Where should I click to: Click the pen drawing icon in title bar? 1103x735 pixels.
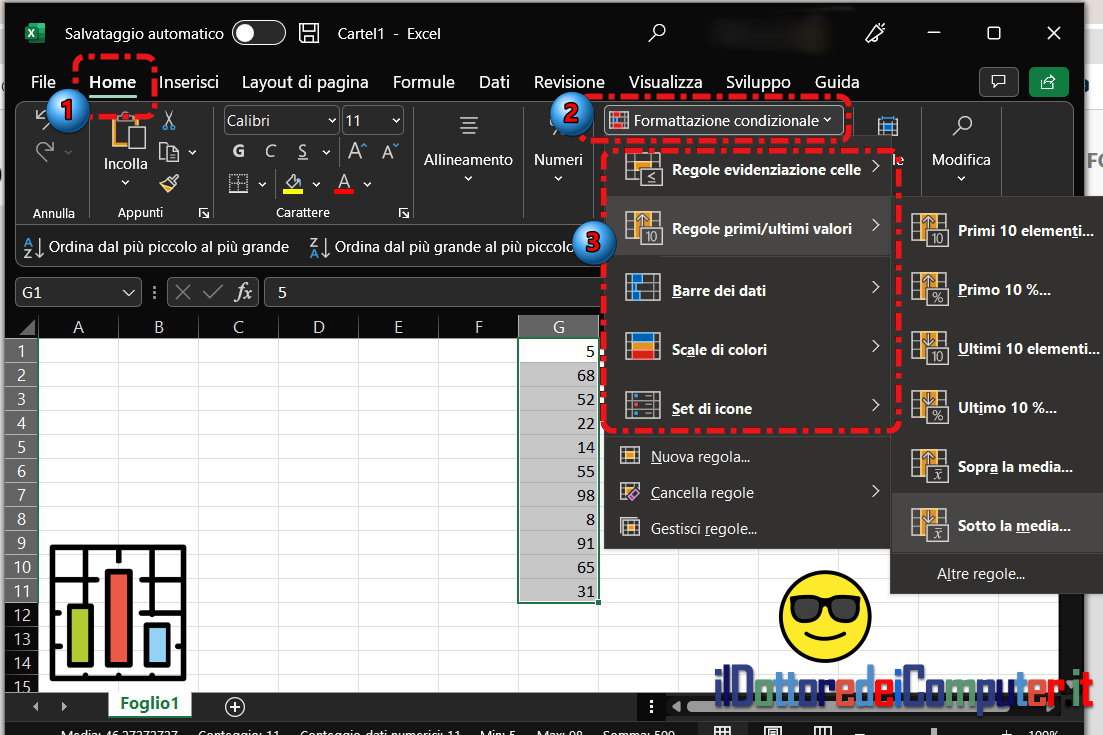click(x=874, y=32)
